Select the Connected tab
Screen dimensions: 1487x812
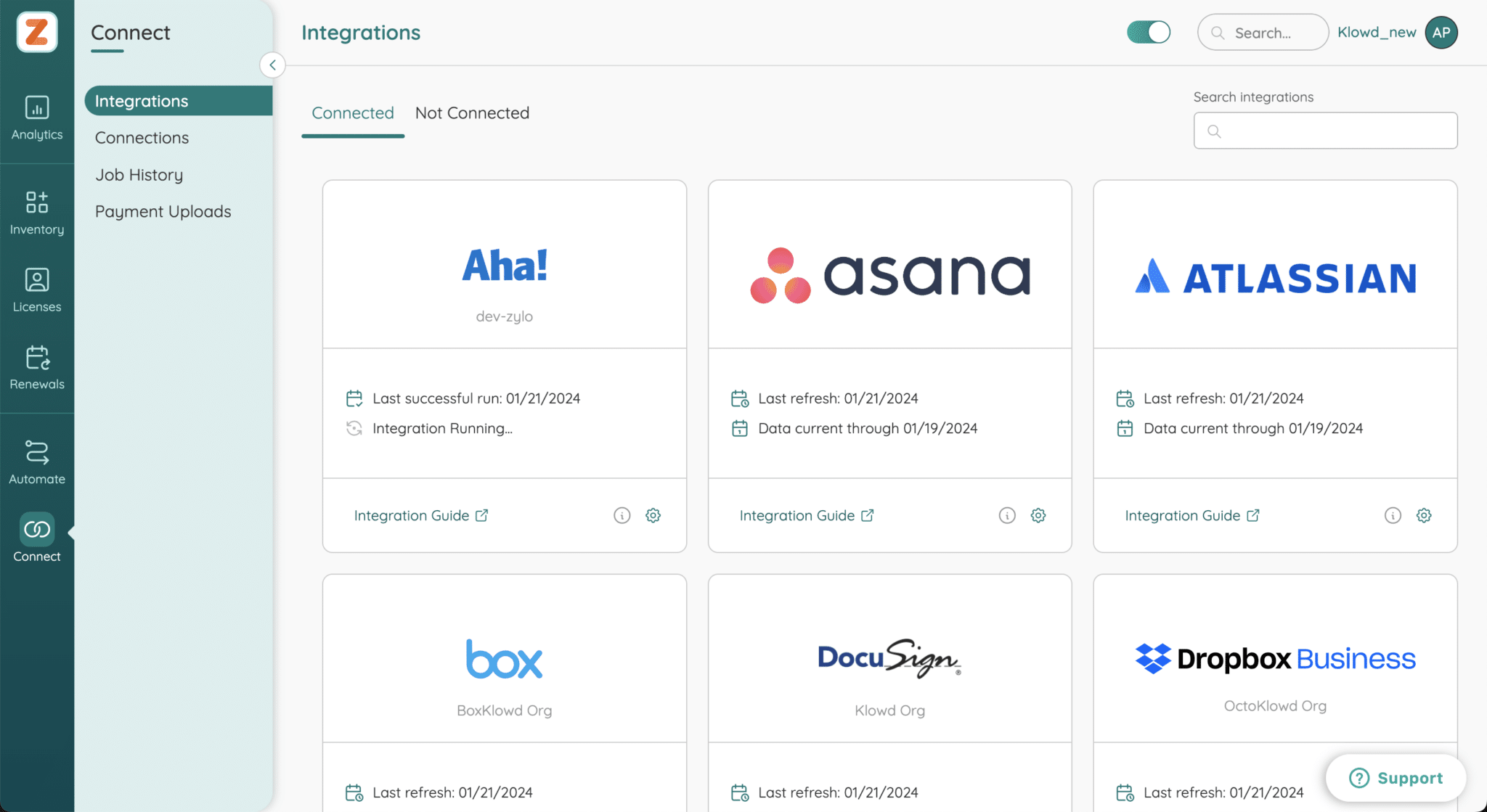point(352,112)
